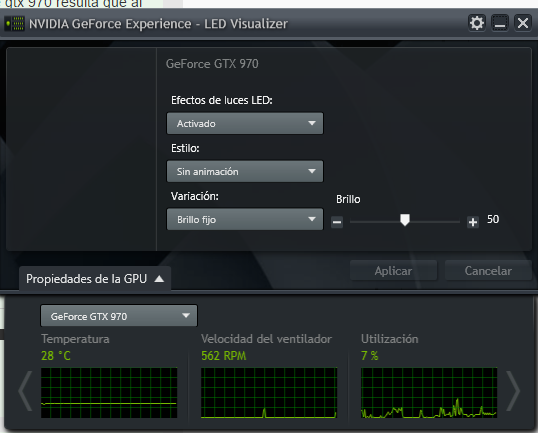Increase brightness with the plus button
The image size is (538, 433).
(x=473, y=222)
